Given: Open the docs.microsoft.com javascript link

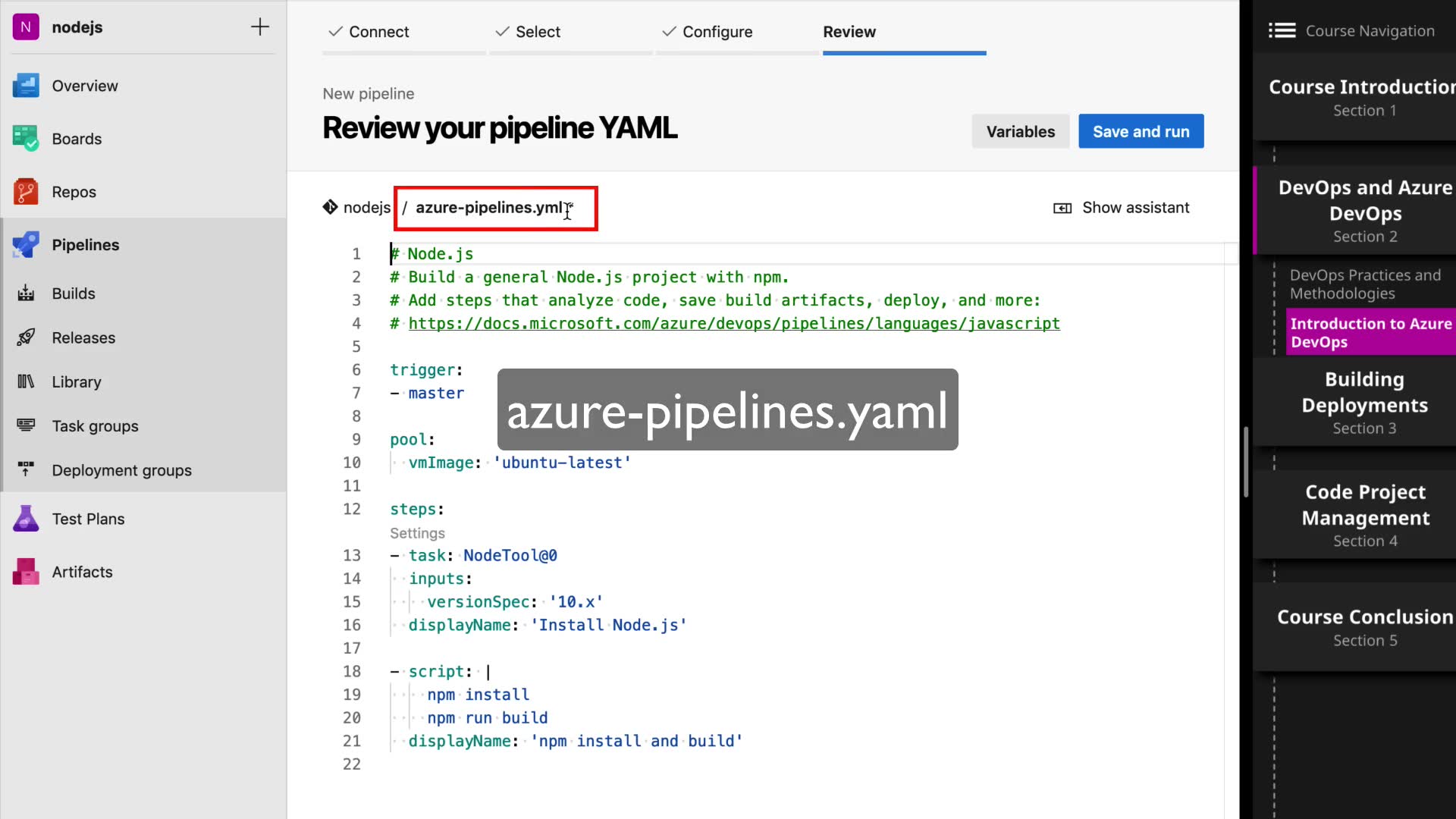Looking at the screenshot, I should pyautogui.click(x=733, y=324).
